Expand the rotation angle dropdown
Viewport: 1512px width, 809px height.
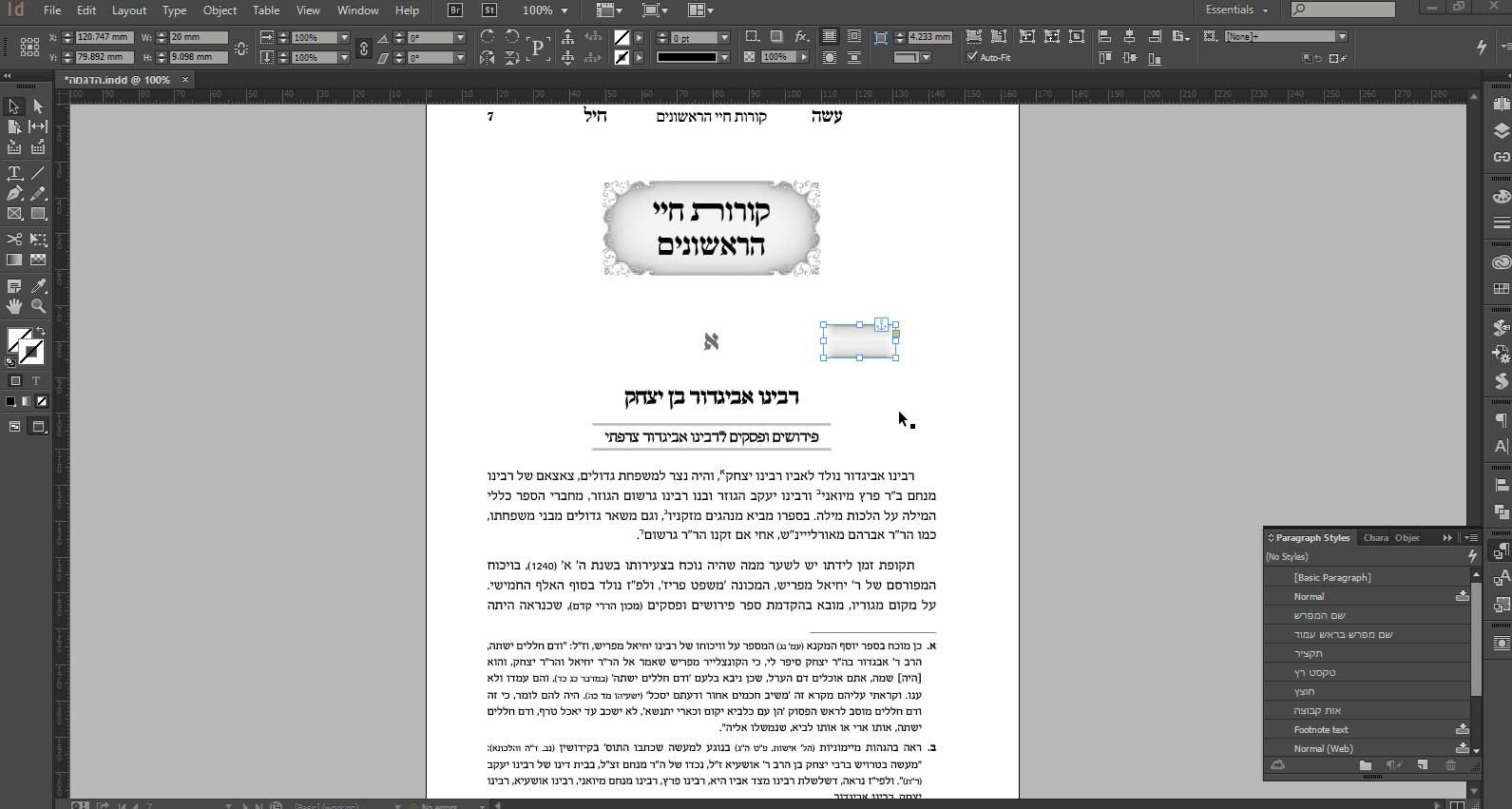[460, 38]
